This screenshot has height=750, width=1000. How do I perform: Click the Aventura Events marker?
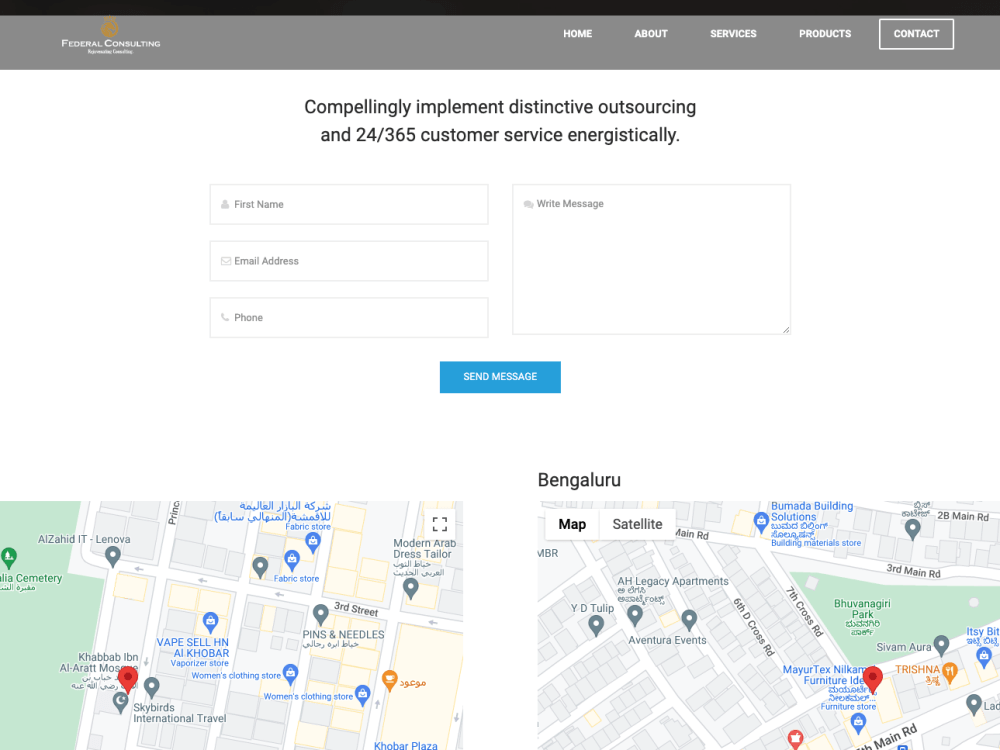(x=689, y=620)
